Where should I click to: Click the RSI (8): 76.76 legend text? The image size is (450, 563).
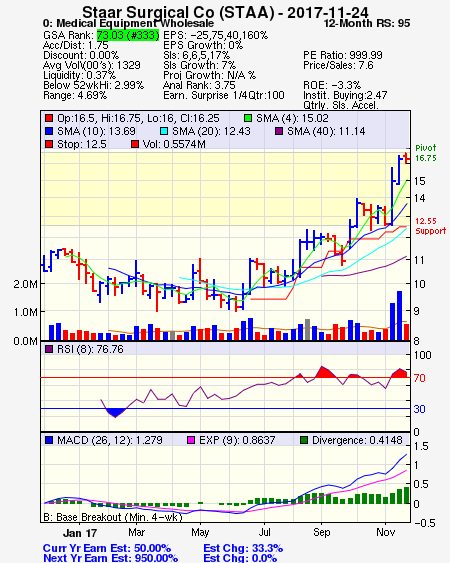(90, 349)
